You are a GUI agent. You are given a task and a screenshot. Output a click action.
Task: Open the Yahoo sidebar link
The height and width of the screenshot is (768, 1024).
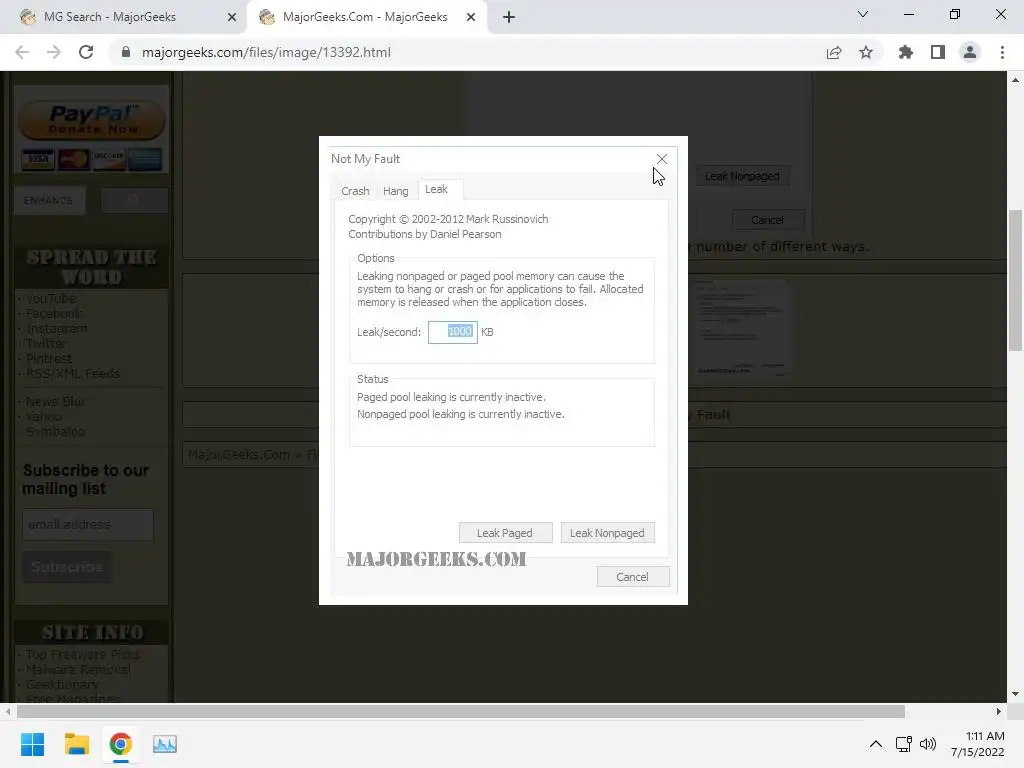(44, 417)
